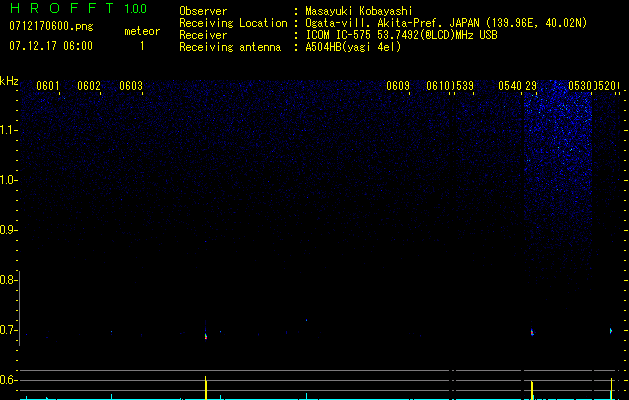Click the meteor count label
This screenshot has width=629, height=400.
(142, 31)
